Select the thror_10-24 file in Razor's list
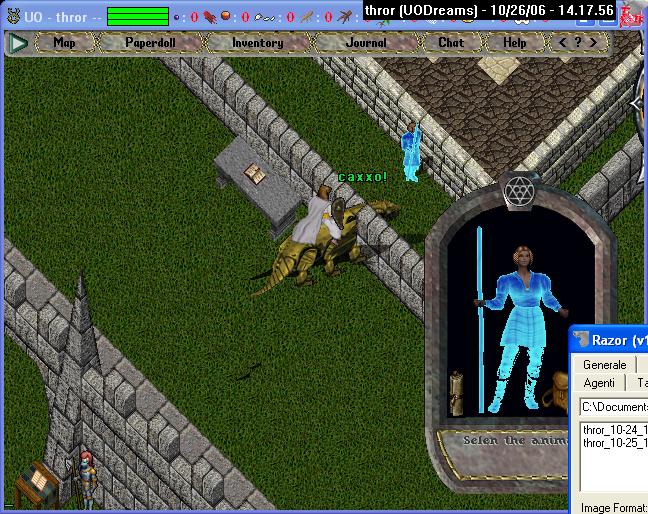The image size is (648, 514). [615, 430]
